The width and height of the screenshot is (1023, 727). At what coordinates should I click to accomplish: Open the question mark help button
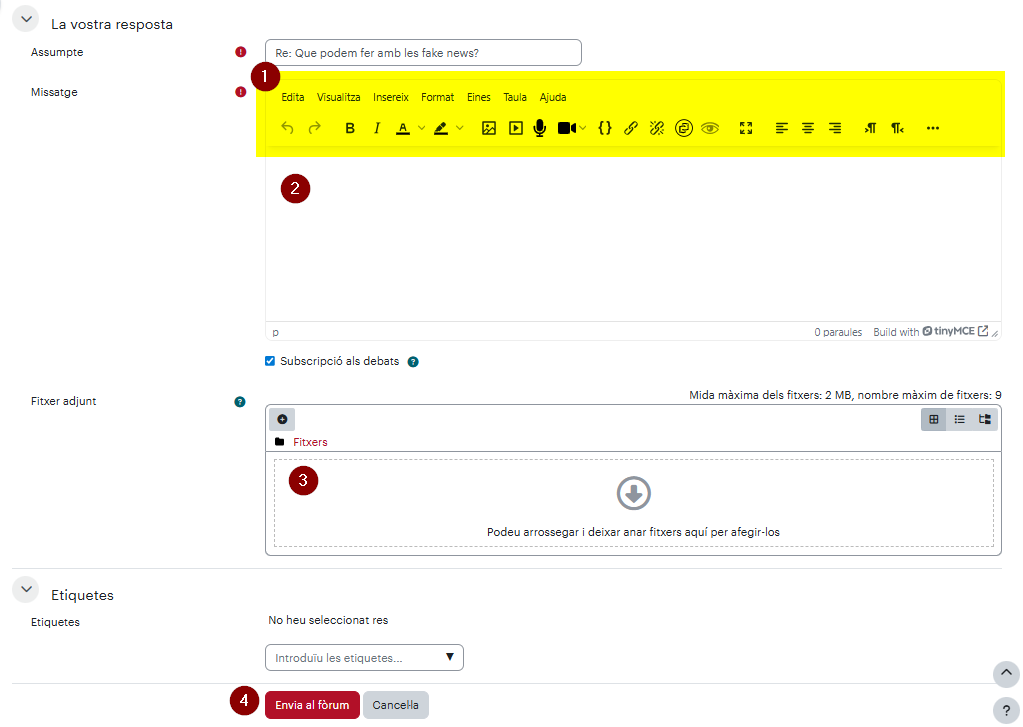pyautogui.click(x=1006, y=711)
